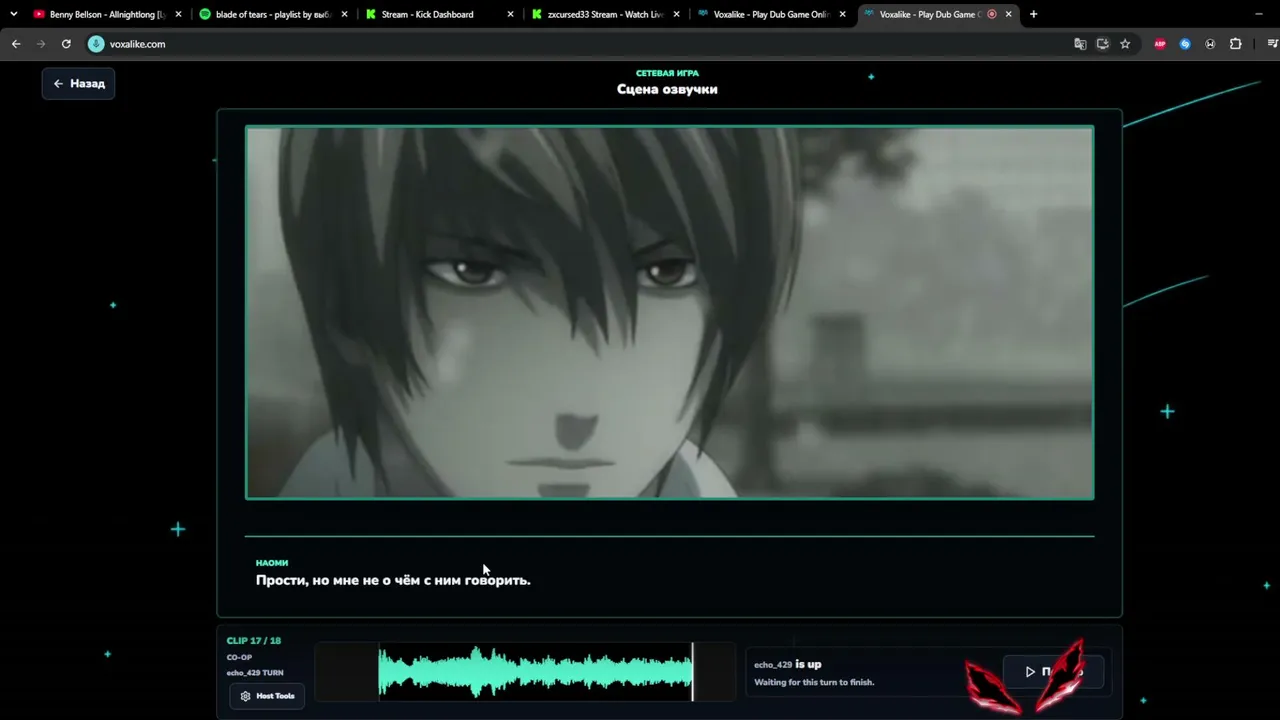The height and width of the screenshot is (720, 1280).
Task: Click the СЕТЕВАЯ ИГРА label
Action: (x=667, y=73)
